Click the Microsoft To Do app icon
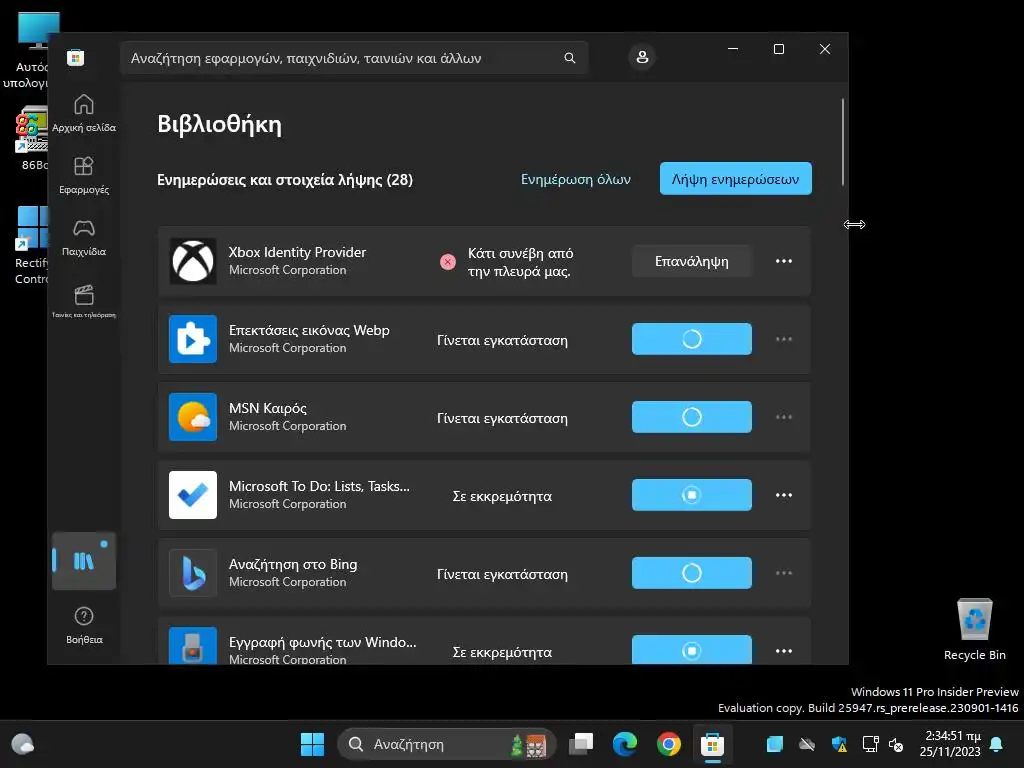Screen dimensions: 1024x768 [x=193, y=495]
